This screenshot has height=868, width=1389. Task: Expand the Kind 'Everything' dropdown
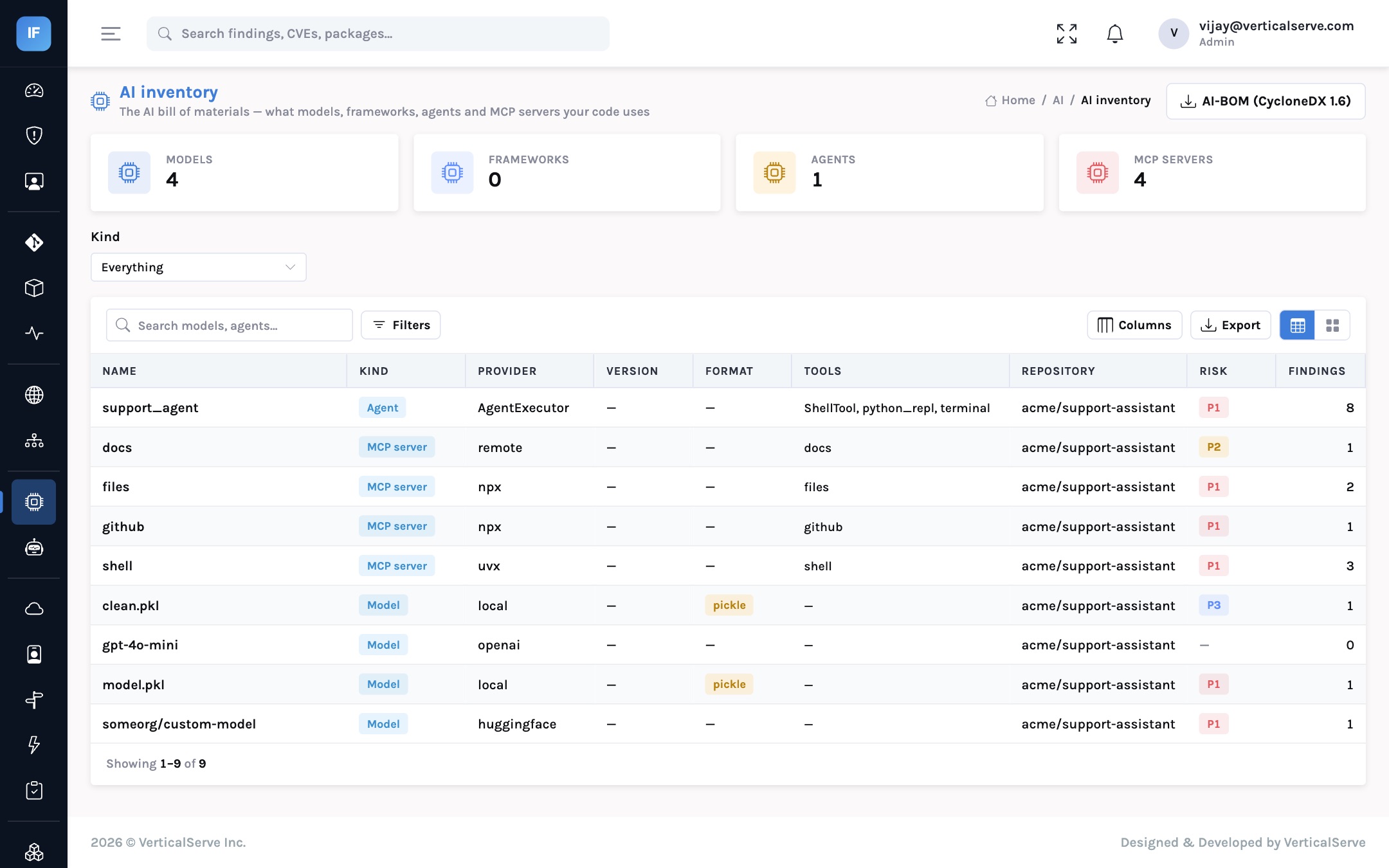[198, 267]
